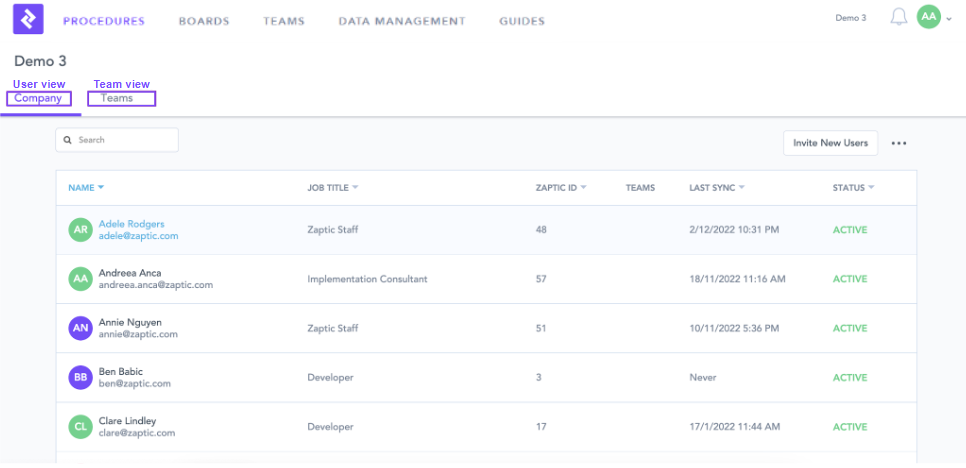The image size is (966, 468).
Task: Open the Status column filter arrow
Action: click(x=871, y=188)
